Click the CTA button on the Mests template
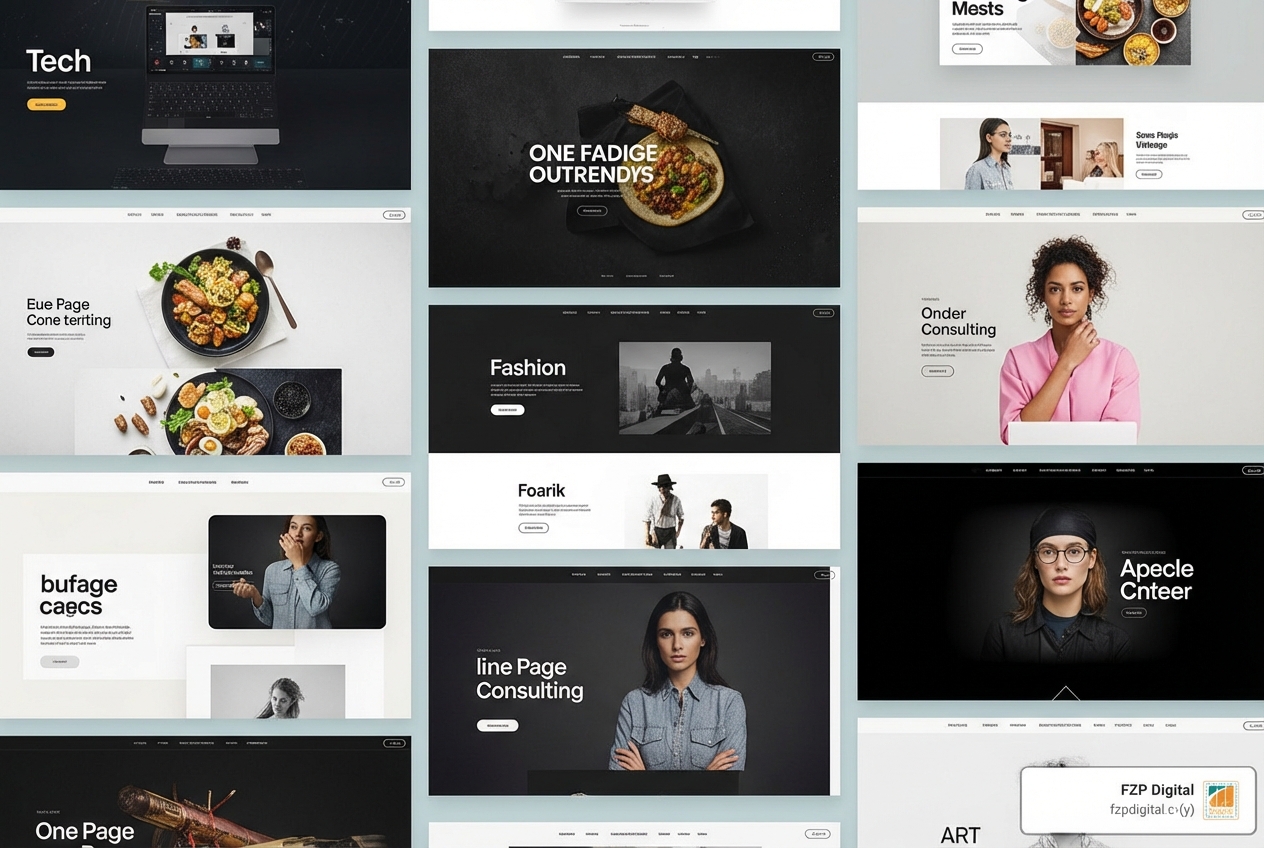Viewport: 1264px width, 848px height. coord(966,47)
